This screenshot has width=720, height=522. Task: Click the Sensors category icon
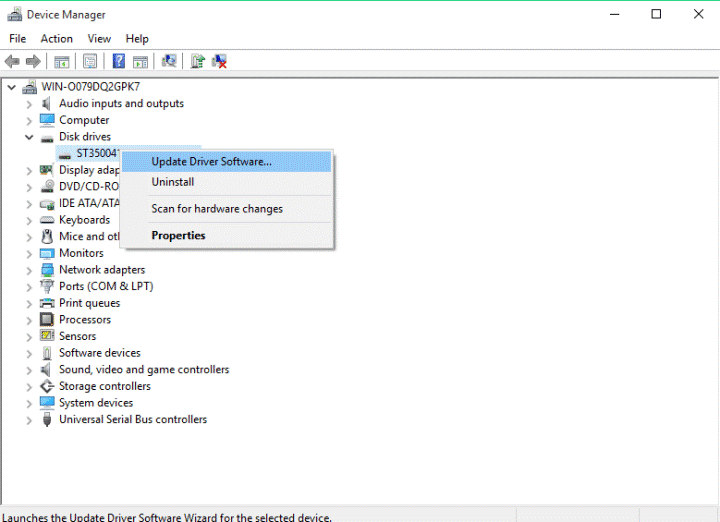click(47, 336)
